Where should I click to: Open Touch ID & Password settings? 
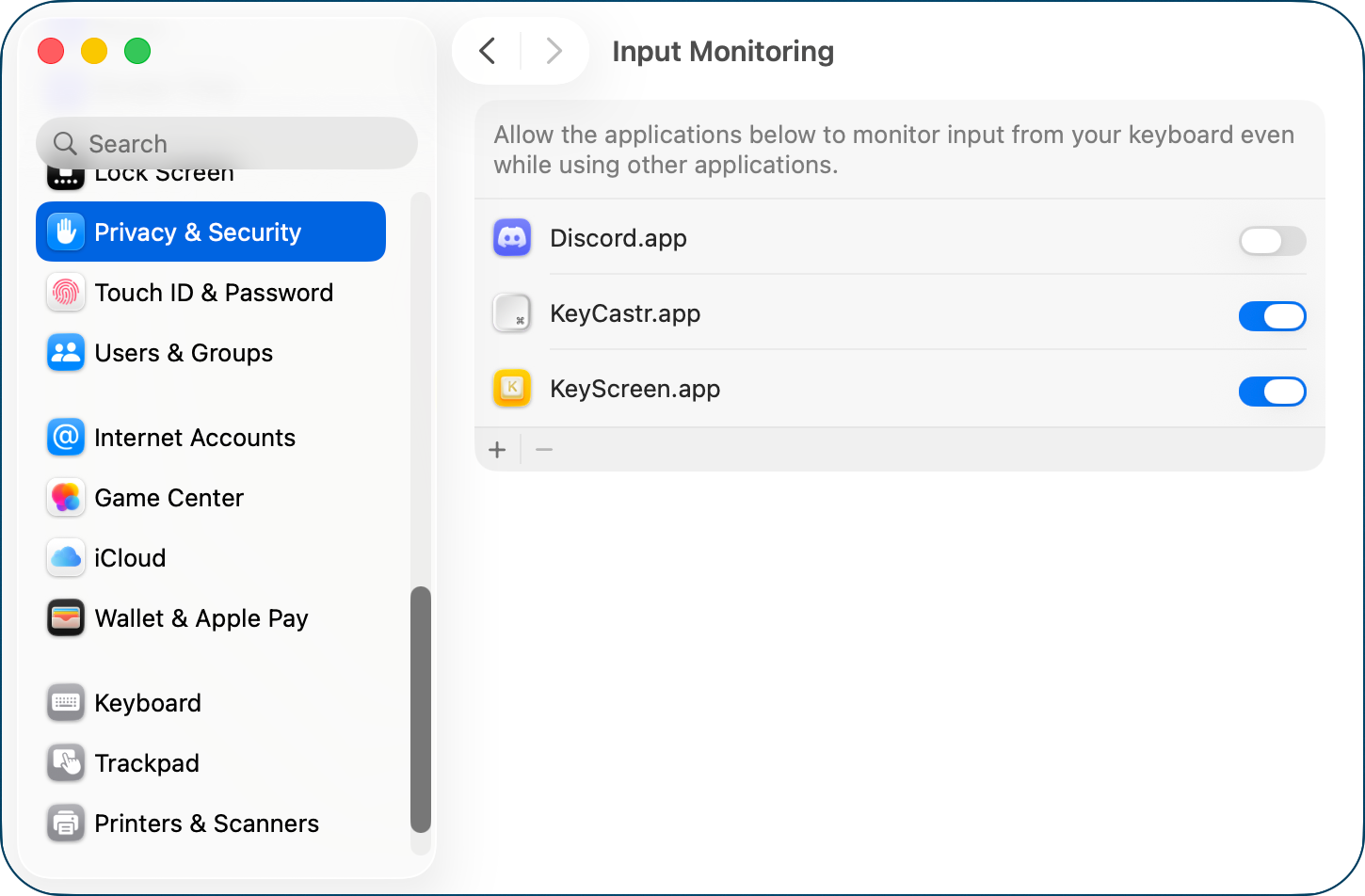211,292
